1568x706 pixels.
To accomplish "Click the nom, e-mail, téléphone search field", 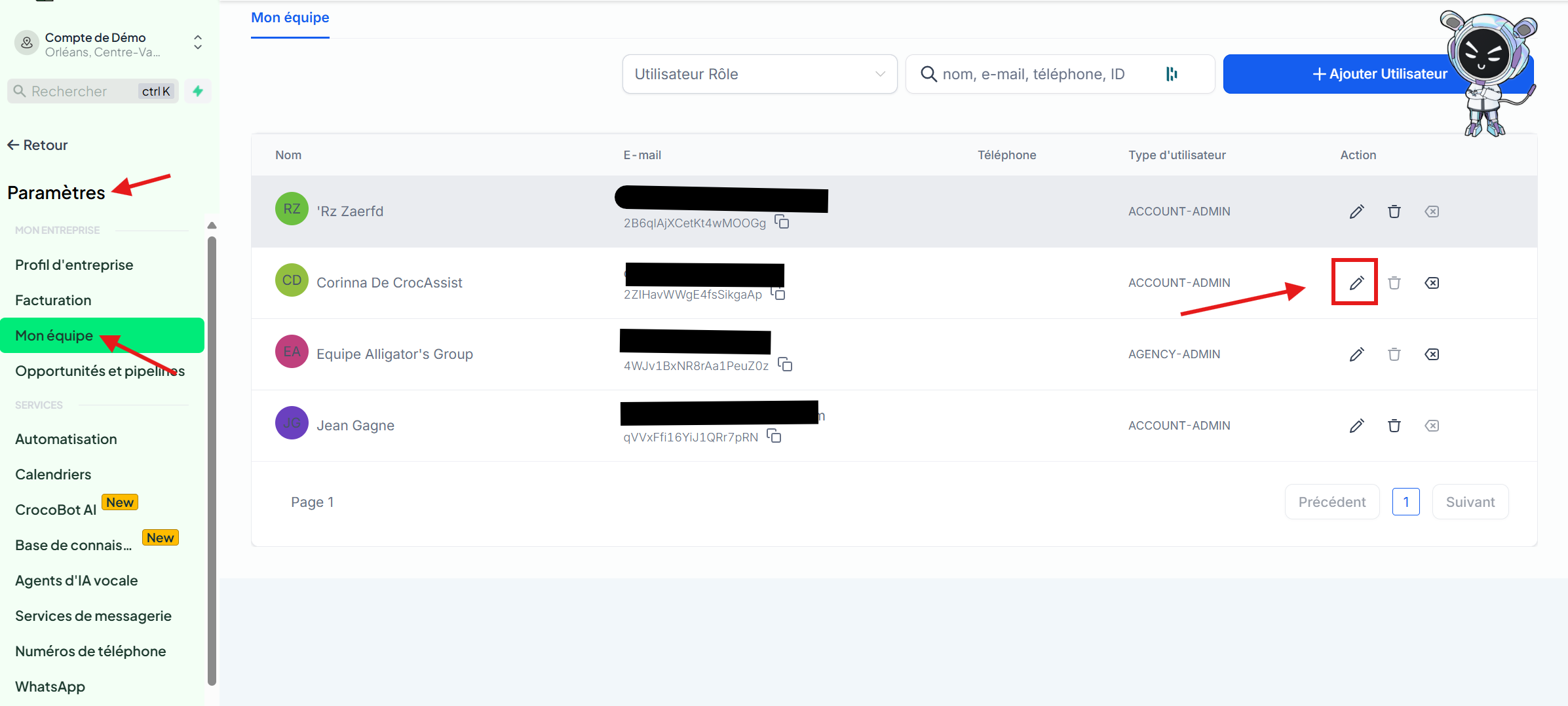I will [1042, 74].
